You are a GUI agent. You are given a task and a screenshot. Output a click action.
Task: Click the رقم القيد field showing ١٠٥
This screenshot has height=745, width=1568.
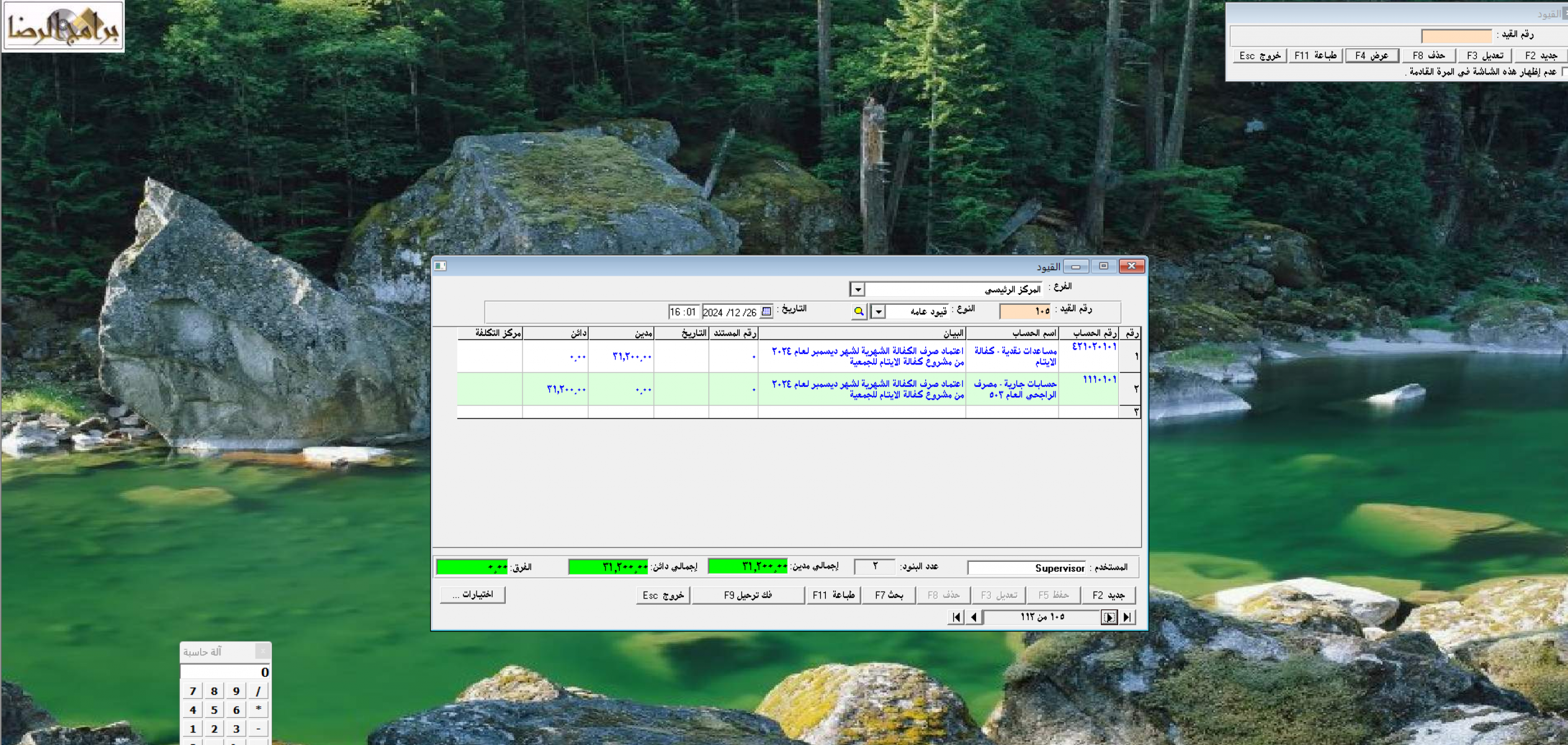tap(1026, 311)
